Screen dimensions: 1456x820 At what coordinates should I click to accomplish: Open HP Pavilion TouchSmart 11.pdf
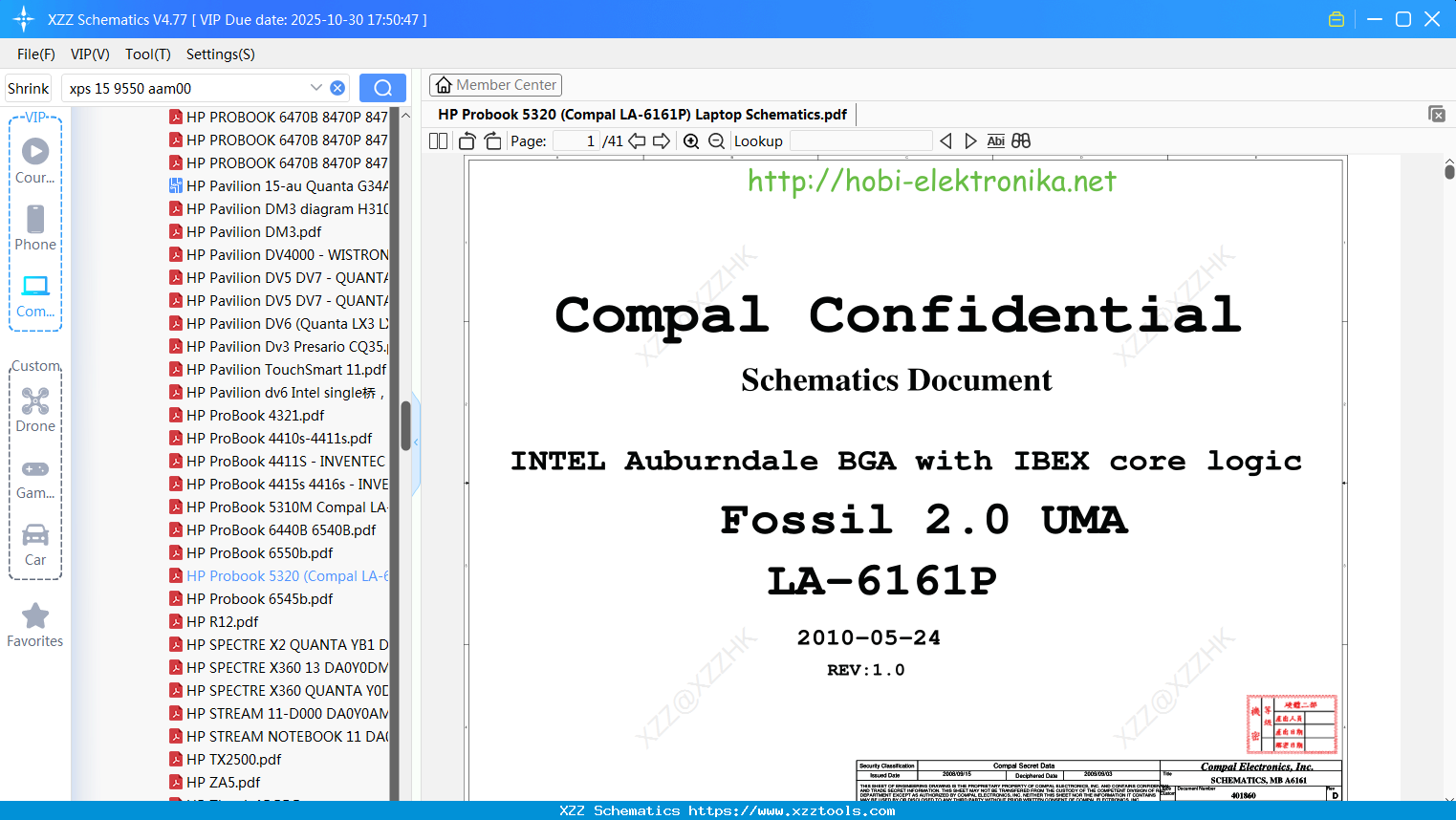(x=278, y=369)
